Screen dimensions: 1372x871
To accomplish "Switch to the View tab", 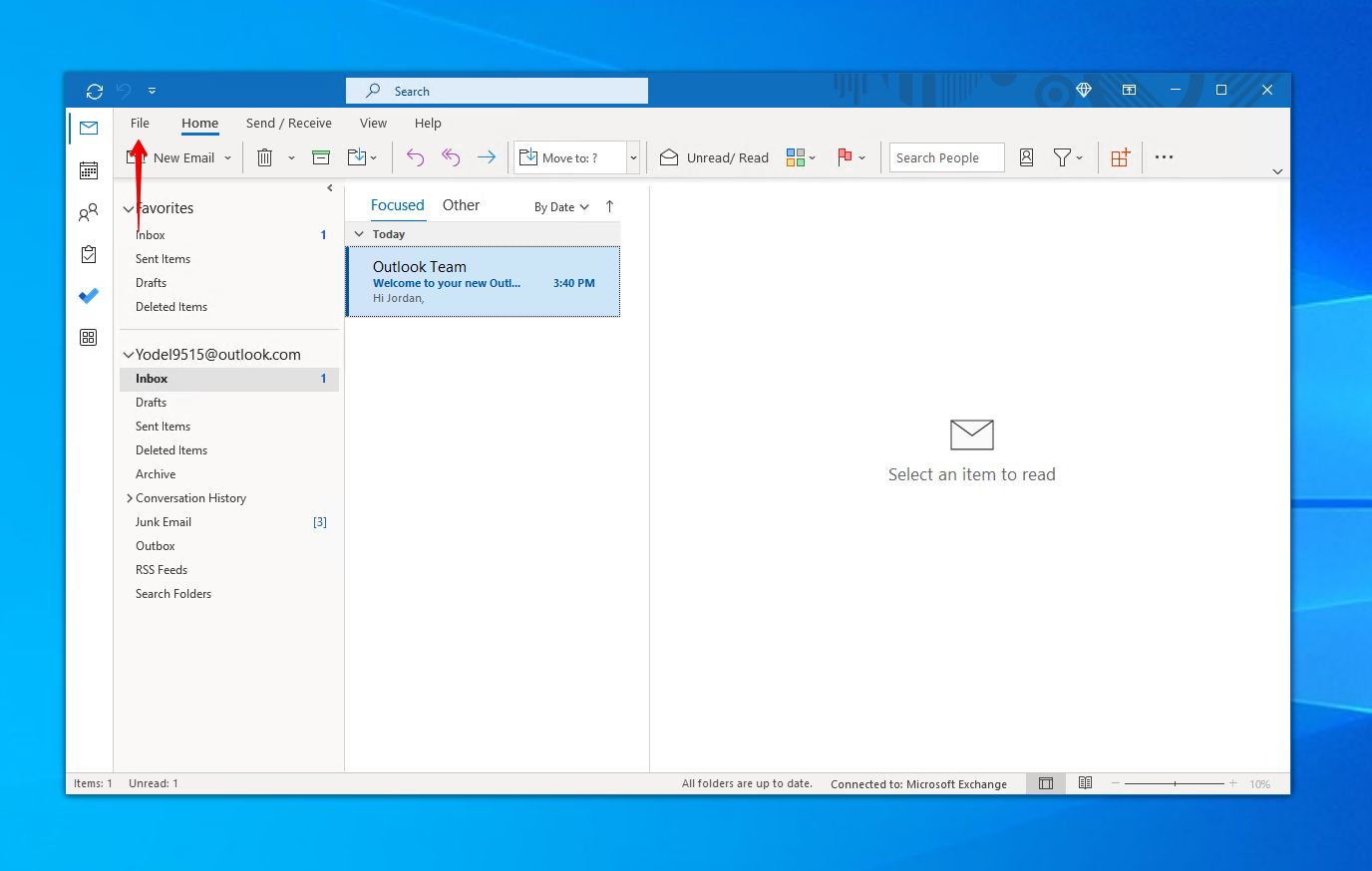I will (373, 123).
